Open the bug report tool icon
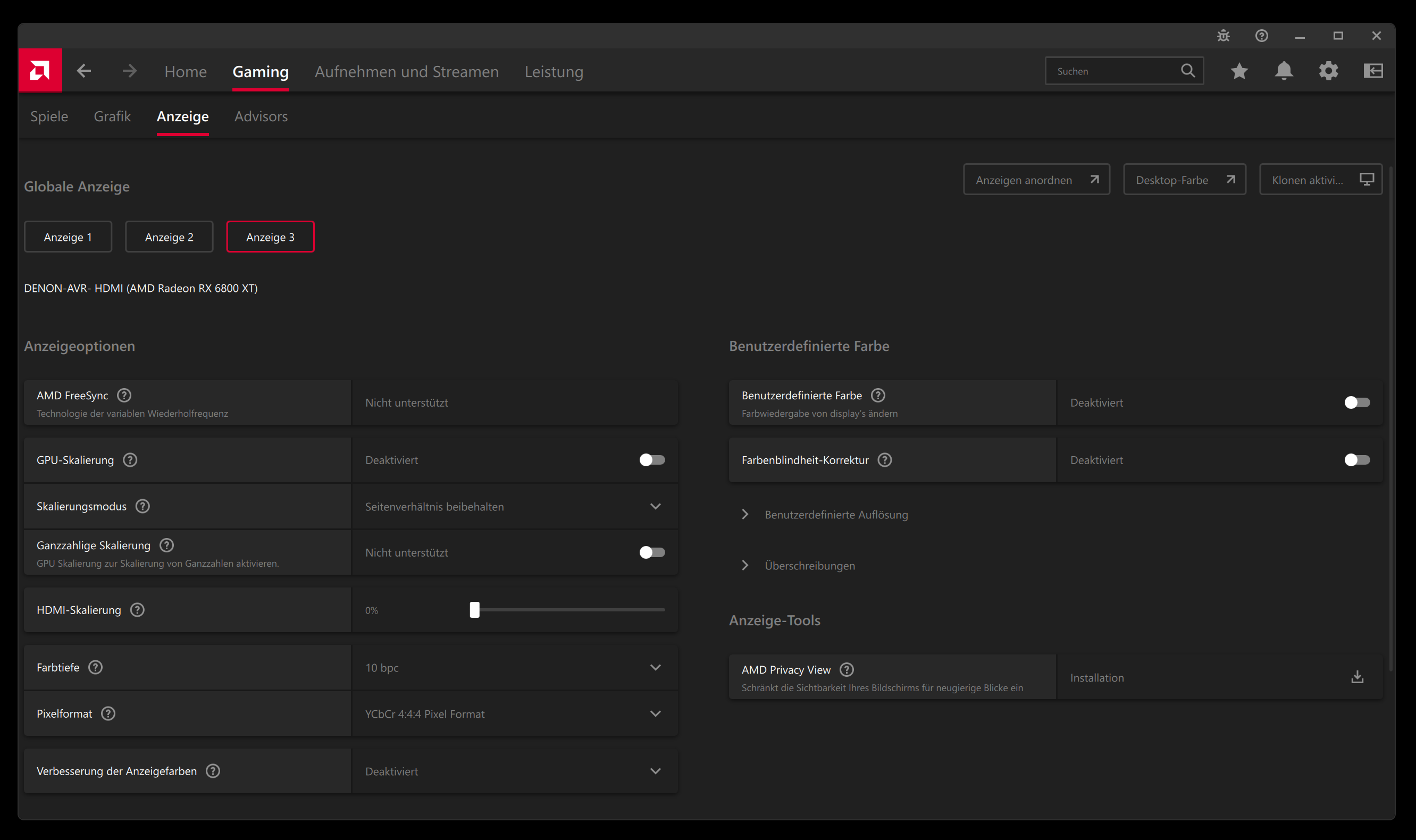Image resolution: width=1416 pixels, height=840 pixels. click(1223, 36)
